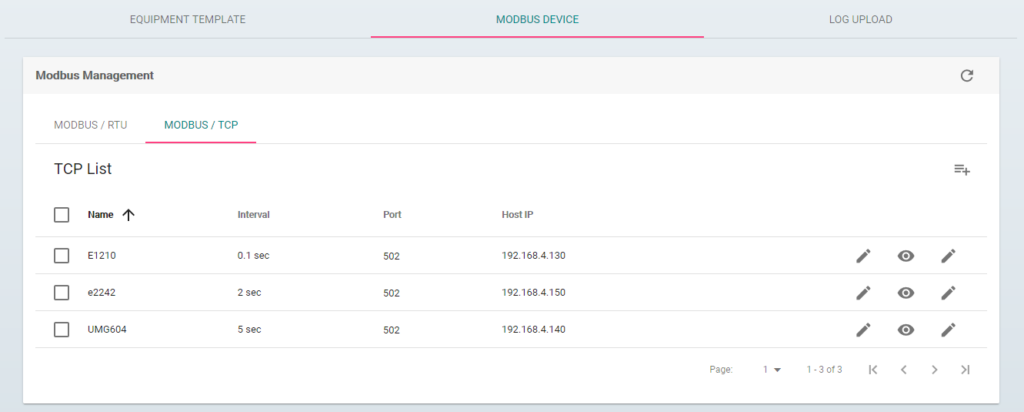Check the select-all checkbox in header

click(x=62, y=214)
